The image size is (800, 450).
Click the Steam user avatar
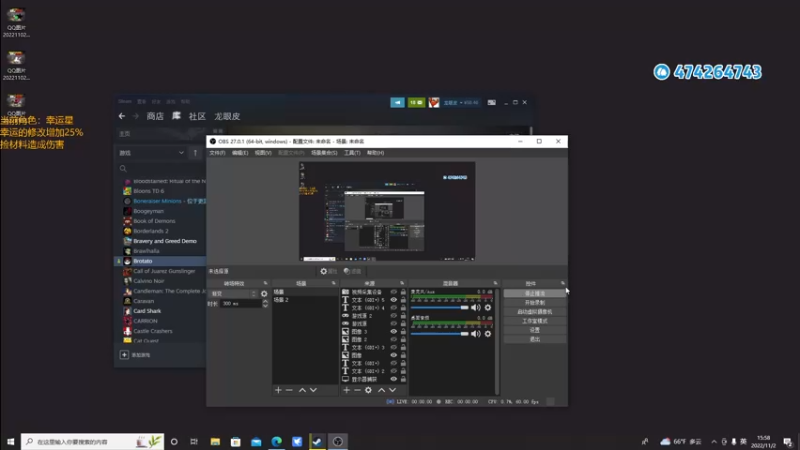pyautogui.click(x=434, y=103)
